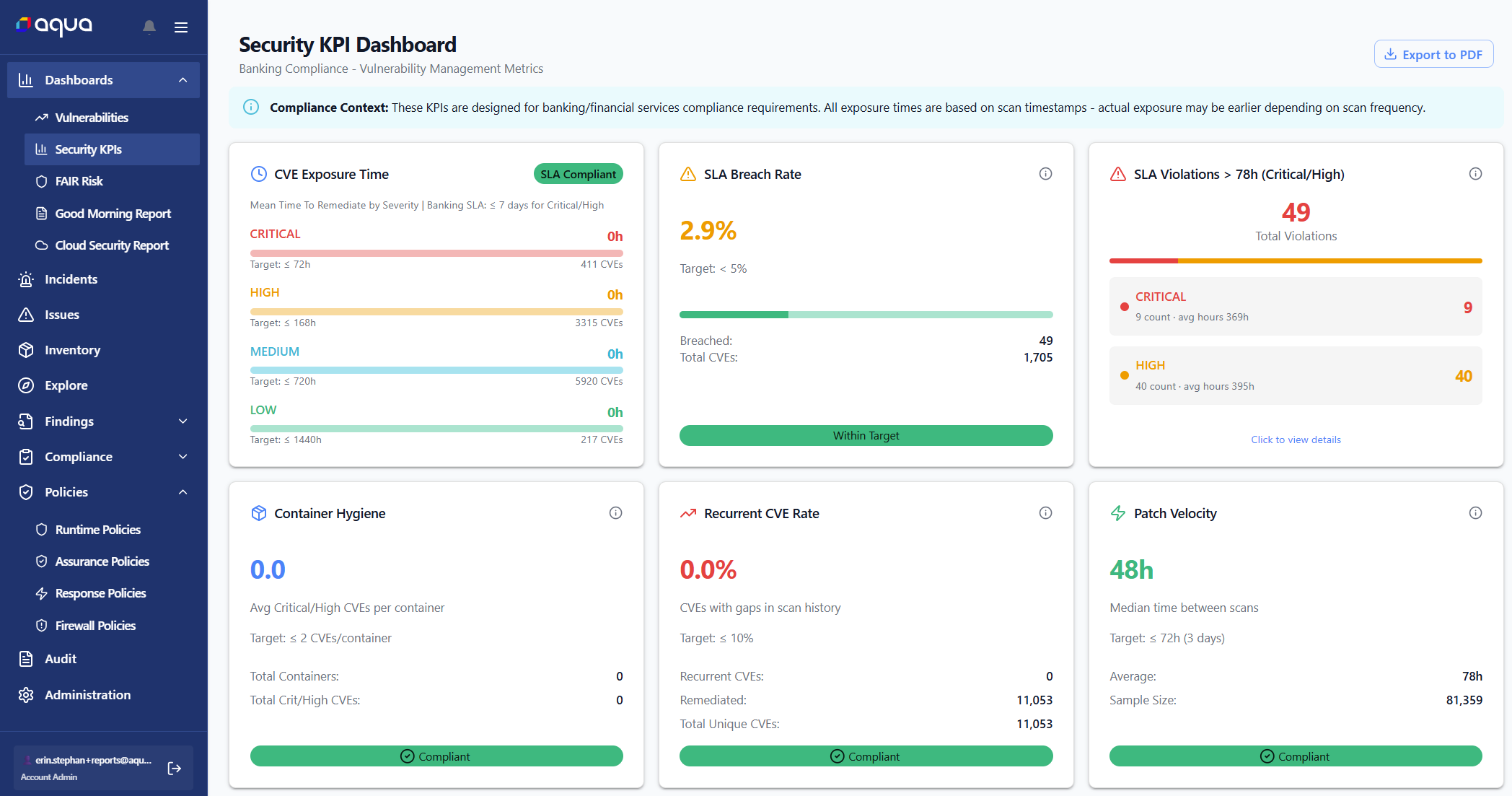Open Good Morning Report

[x=112, y=214]
